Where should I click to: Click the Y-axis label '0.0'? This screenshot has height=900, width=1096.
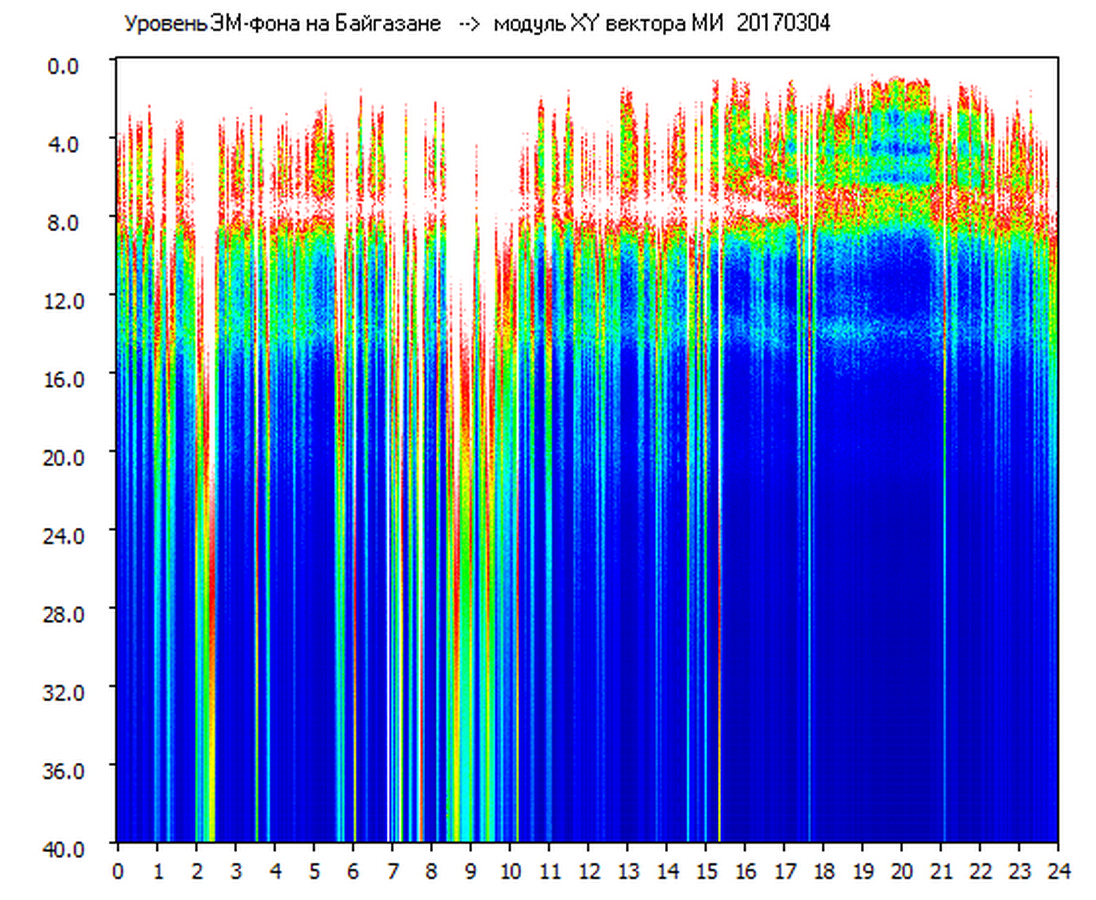[x=63, y=66]
